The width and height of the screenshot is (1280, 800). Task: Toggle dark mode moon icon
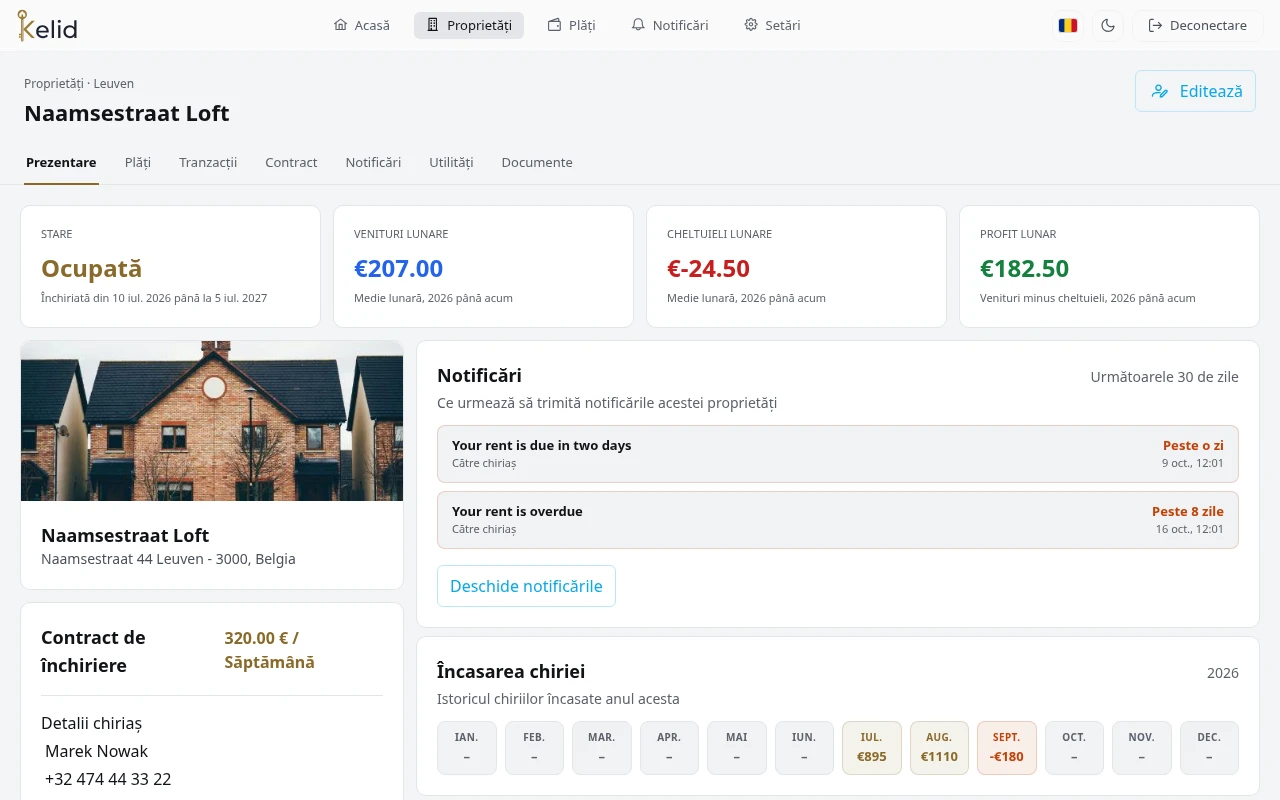click(x=1108, y=25)
